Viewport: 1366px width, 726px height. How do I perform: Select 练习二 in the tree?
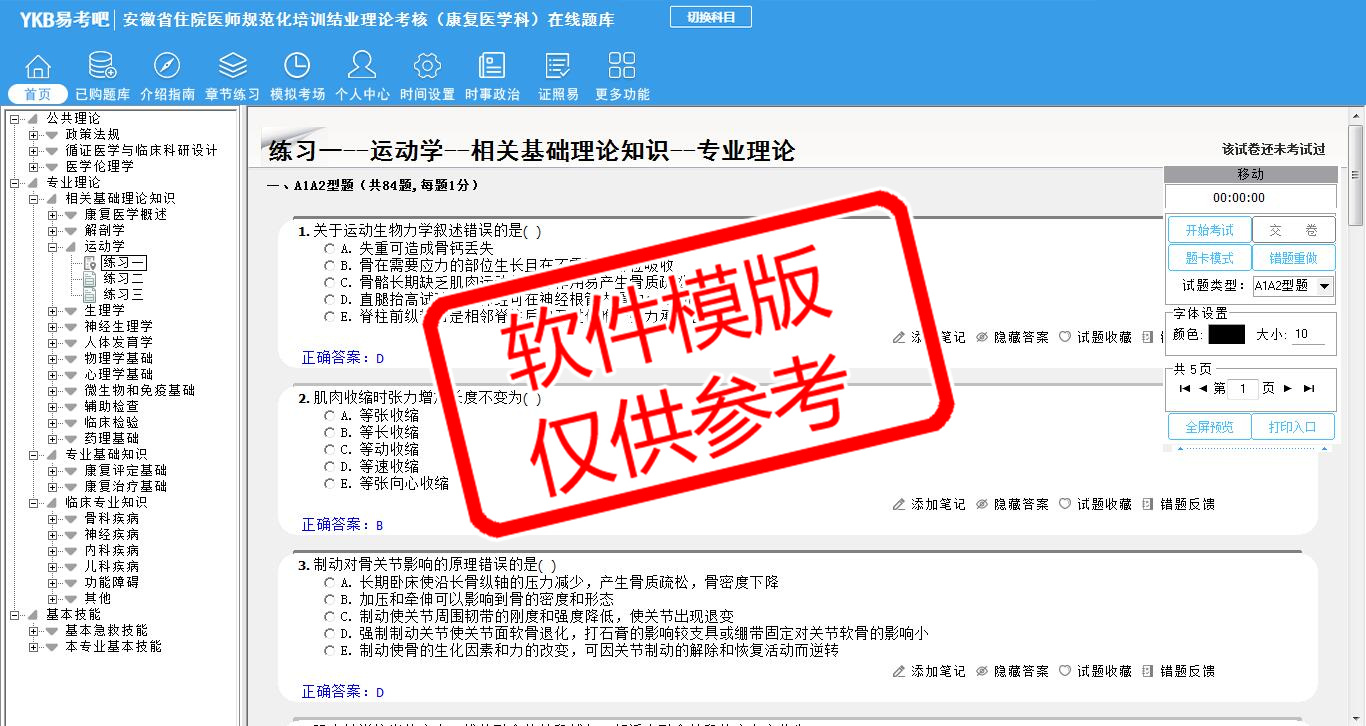(x=123, y=279)
